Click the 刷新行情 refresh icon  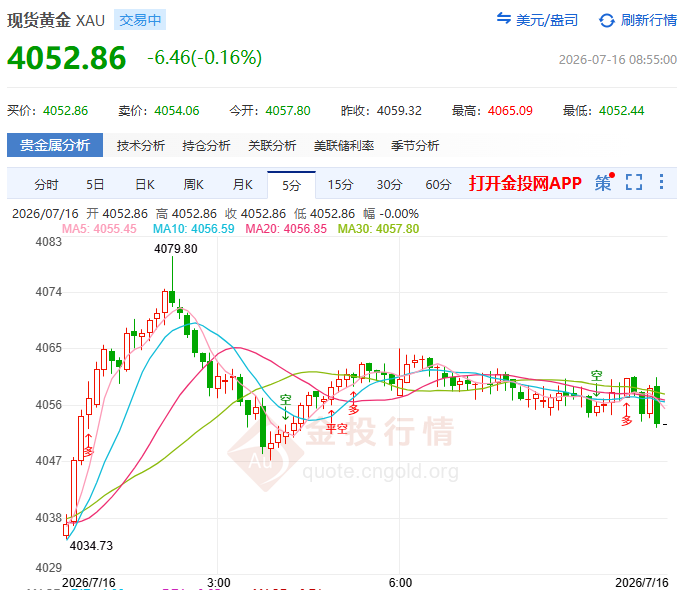coord(606,20)
